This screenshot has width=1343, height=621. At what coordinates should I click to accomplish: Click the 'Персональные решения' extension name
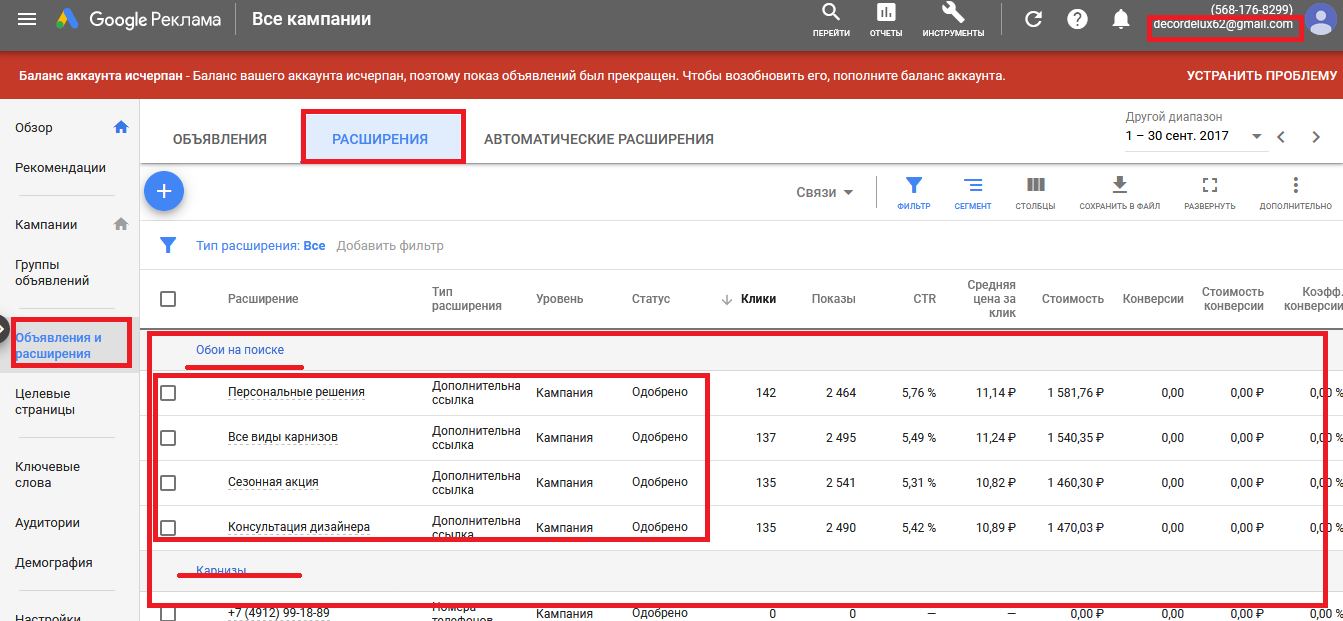tap(296, 392)
